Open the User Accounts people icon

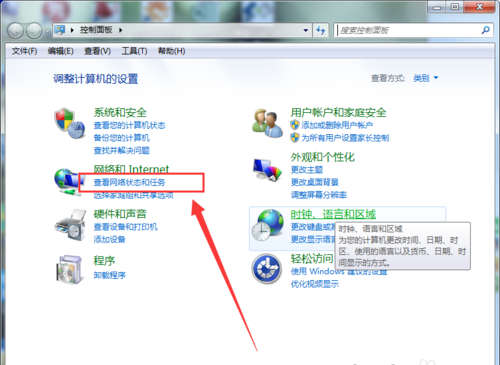tap(267, 123)
